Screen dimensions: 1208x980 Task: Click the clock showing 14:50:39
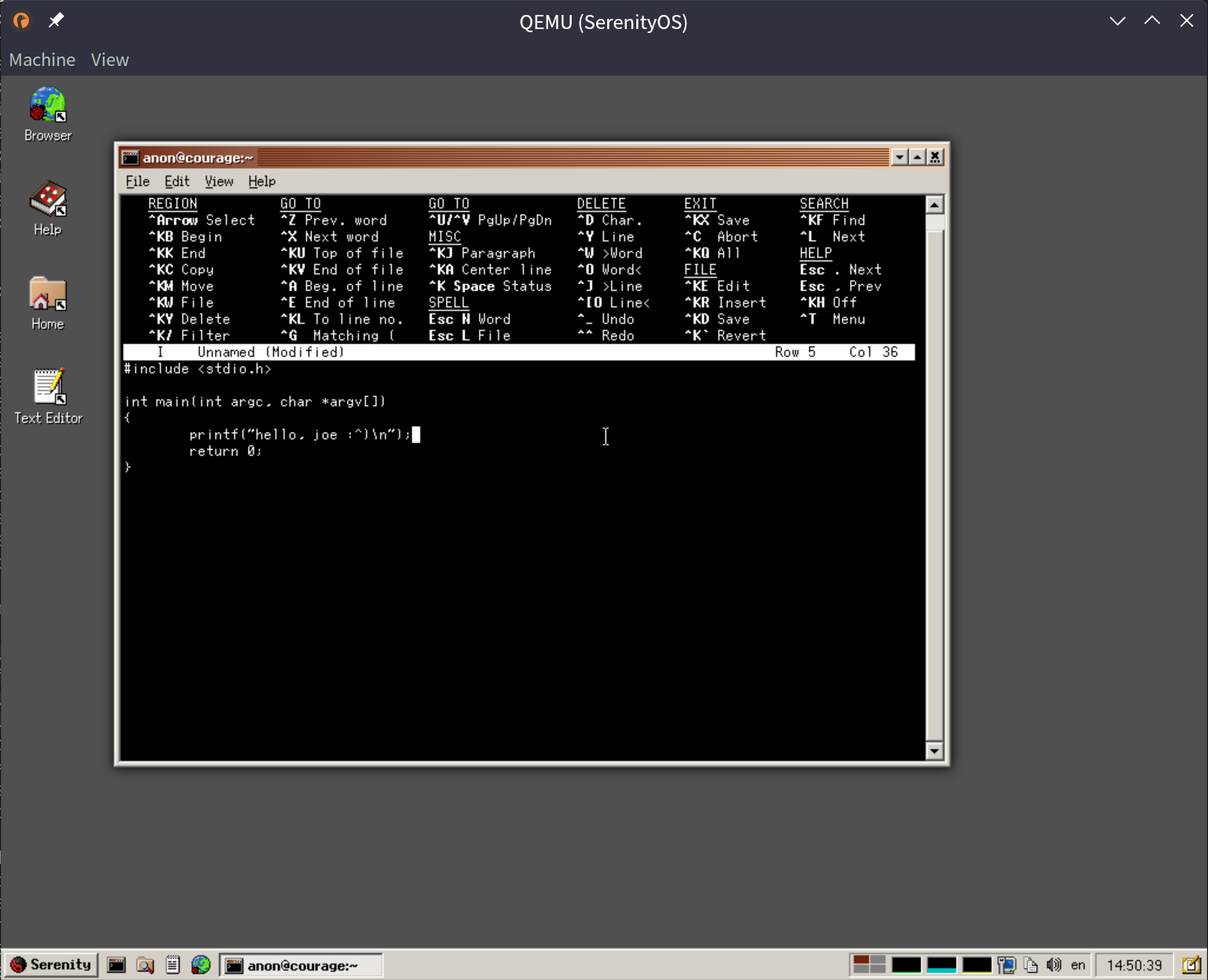[1135, 964]
